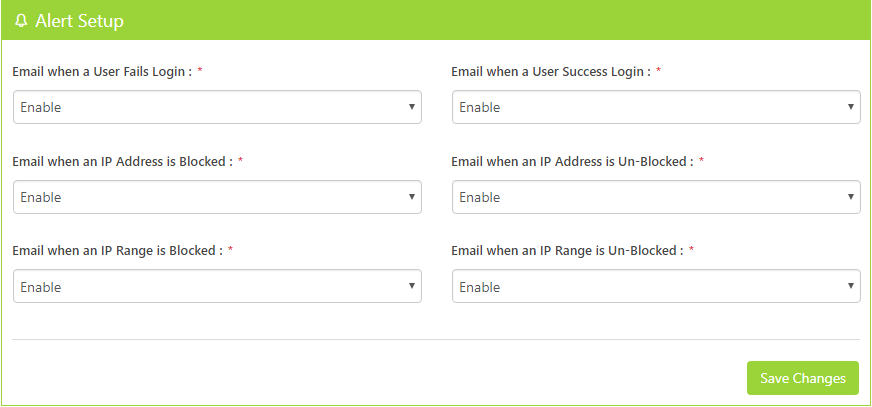Click the arrow on User Fails Login select
Viewport: 872px width, 407px height.
412,107
